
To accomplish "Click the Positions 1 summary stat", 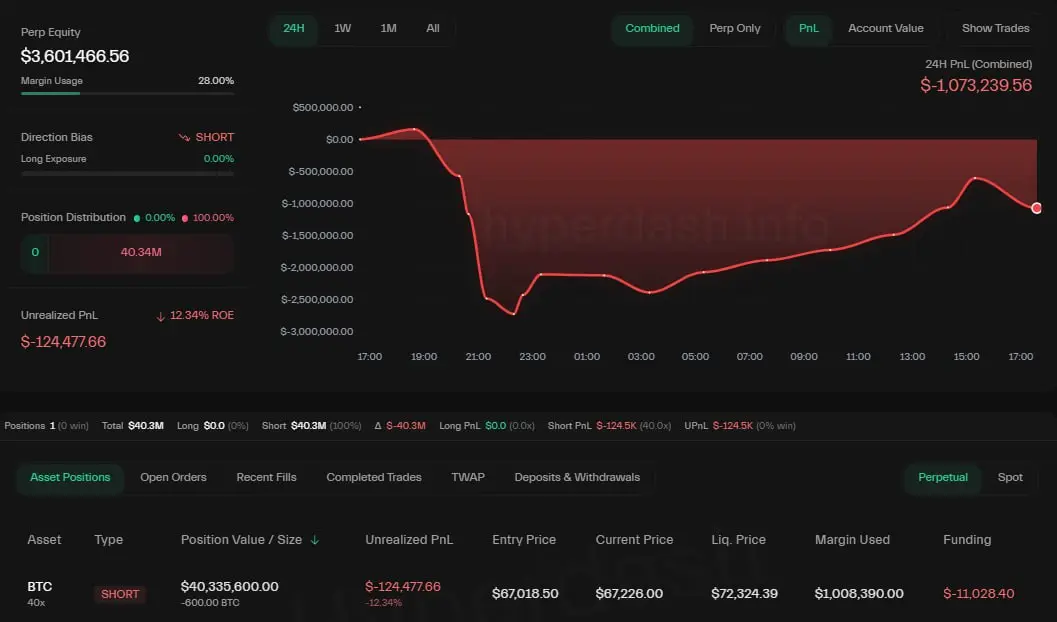I will tap(47, 426).
